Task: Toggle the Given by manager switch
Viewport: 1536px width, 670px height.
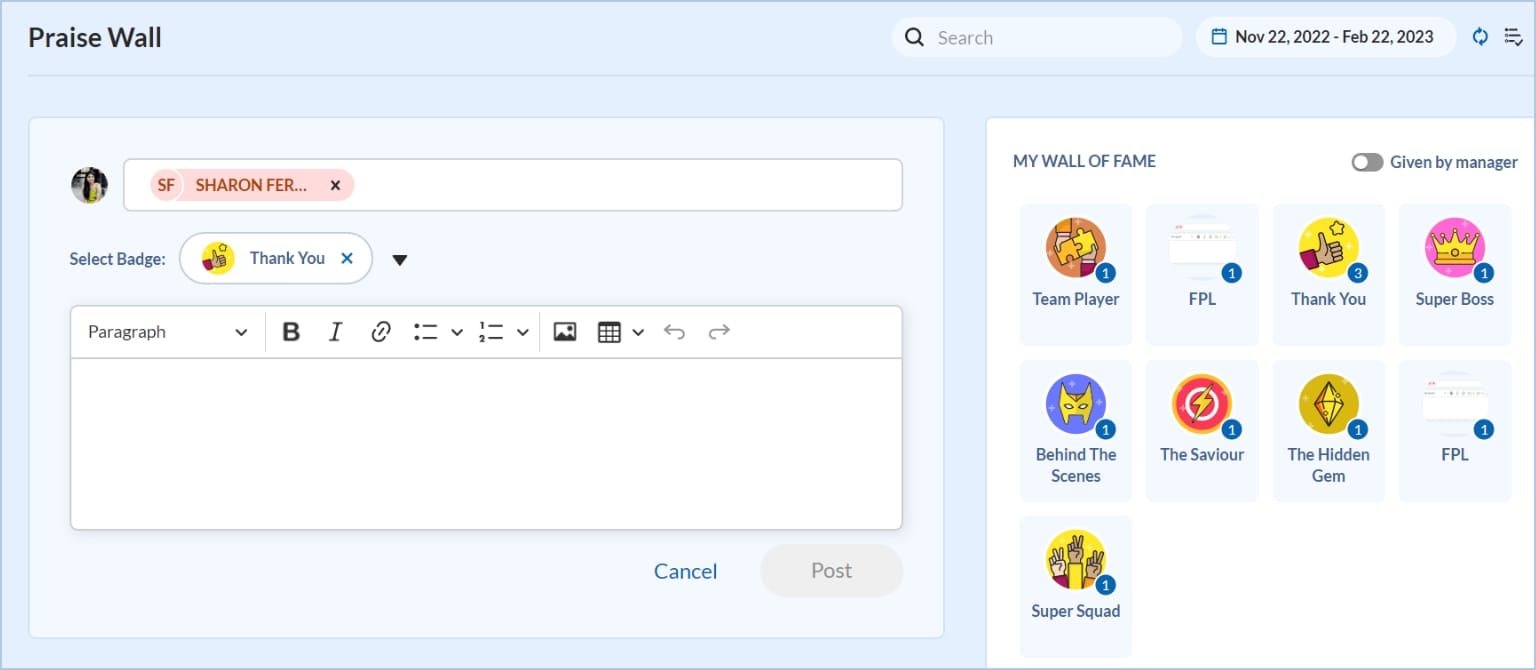Action: click(1367, 162)
